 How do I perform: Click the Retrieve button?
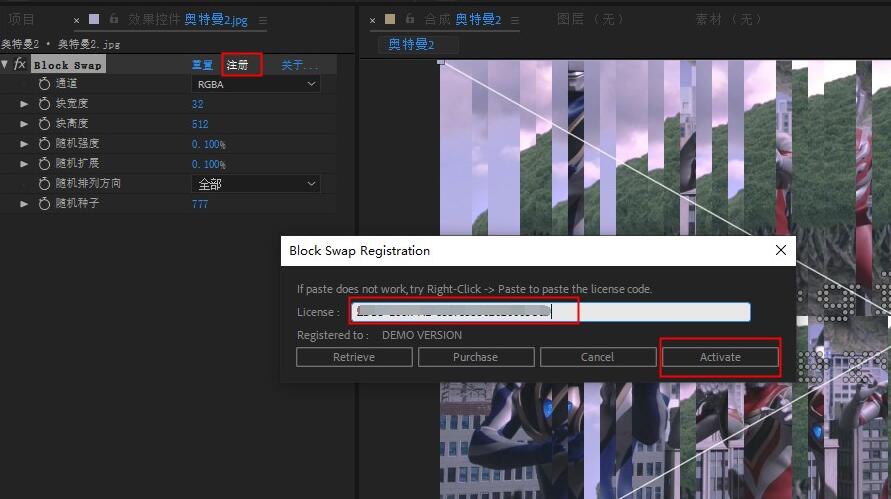pos(354,357)
